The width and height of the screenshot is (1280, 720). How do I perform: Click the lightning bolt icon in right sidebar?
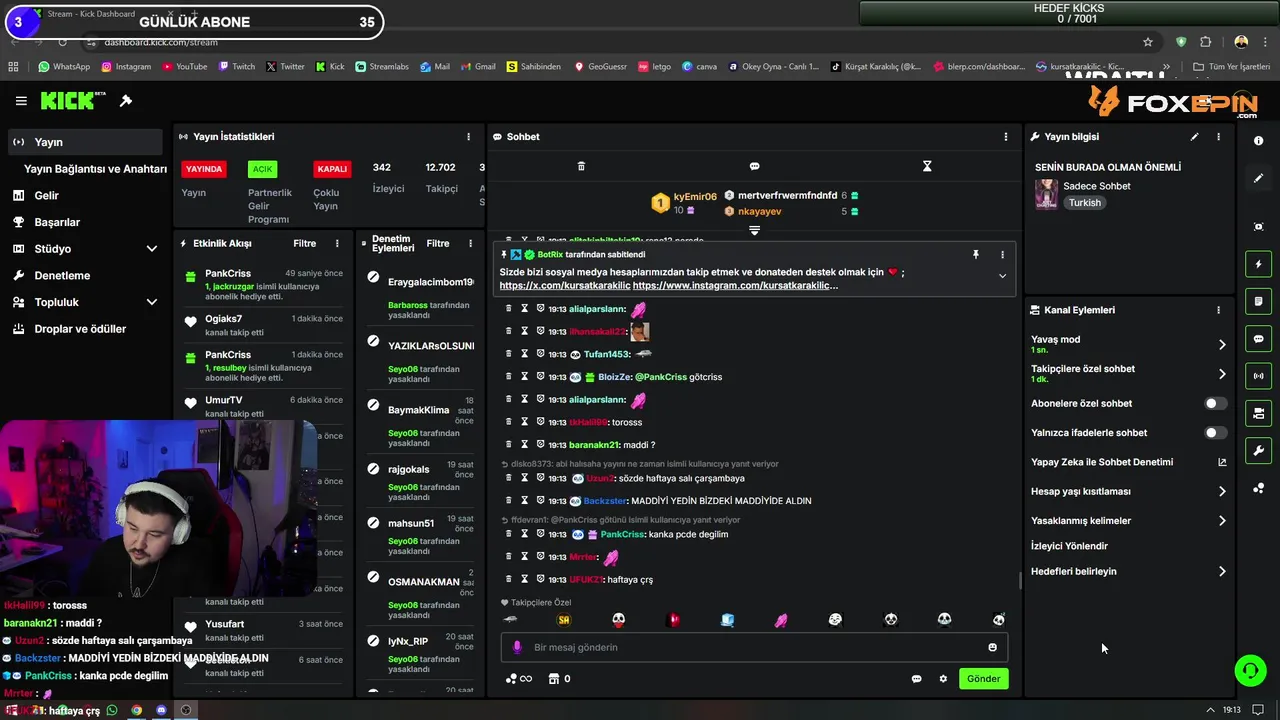(1258, 264)
